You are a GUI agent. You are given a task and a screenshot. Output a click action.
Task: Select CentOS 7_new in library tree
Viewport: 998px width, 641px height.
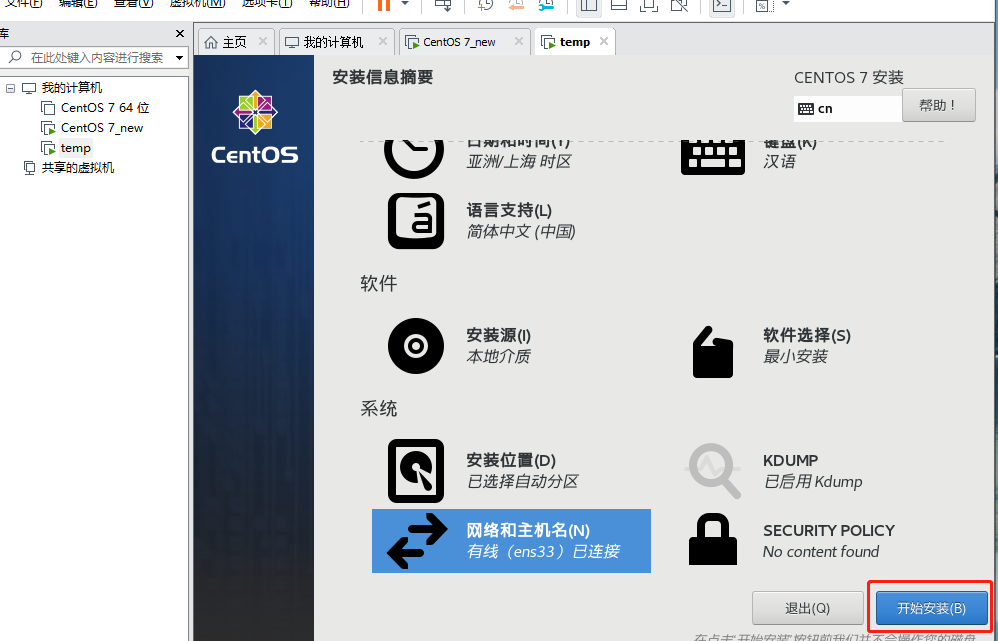pos(102,128)
